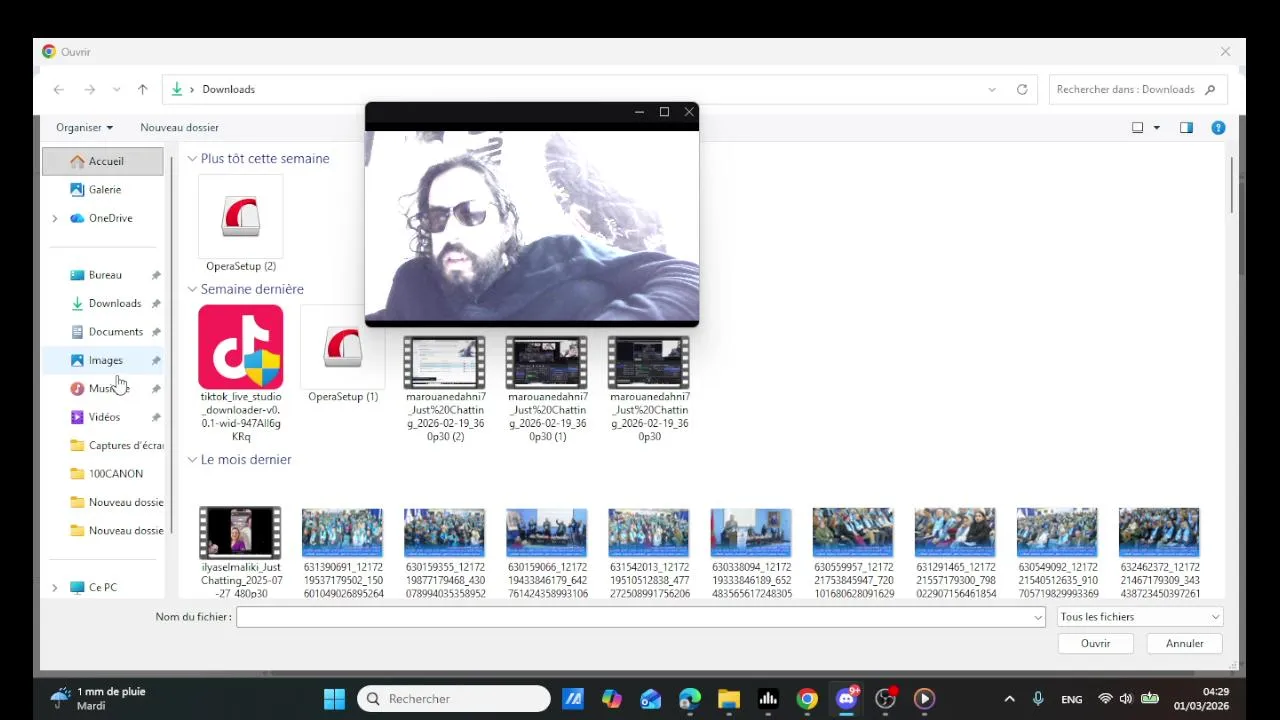
Task: Click the search magnifier in Downloads search
Action: [1210, 89]
